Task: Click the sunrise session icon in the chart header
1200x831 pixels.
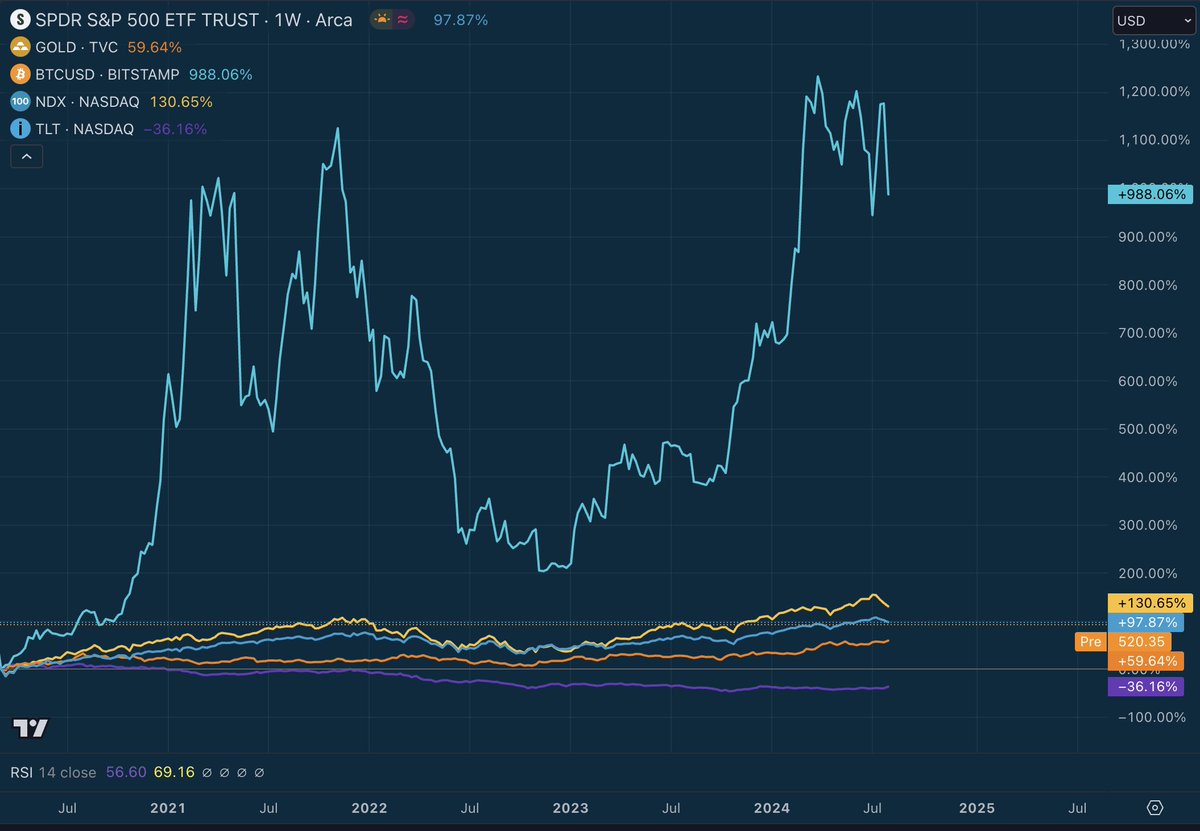Action: tap(381, 19)
